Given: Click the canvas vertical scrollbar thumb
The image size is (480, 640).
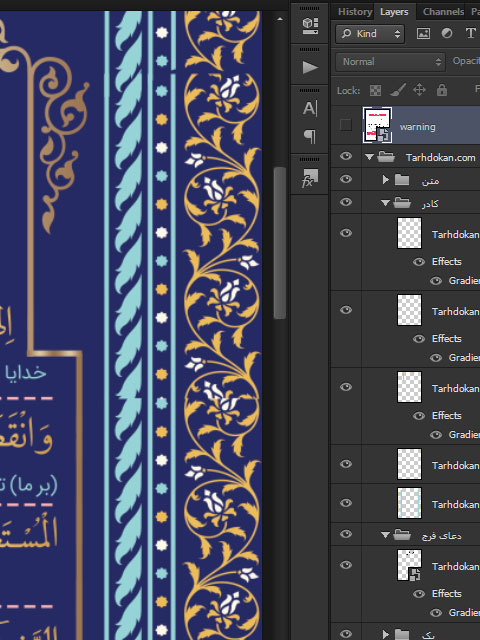Looking at the screenshot, I should pyautogui.click(x=280, y=243).
